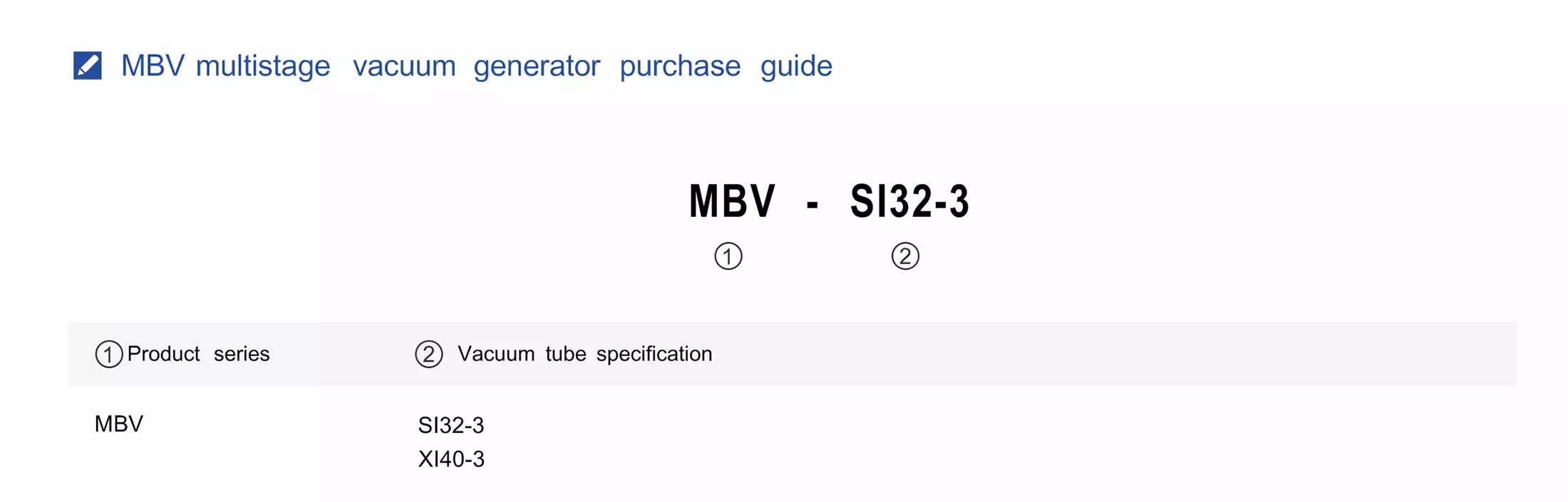Choose SI32-3 in the specification list

(451, 426)
